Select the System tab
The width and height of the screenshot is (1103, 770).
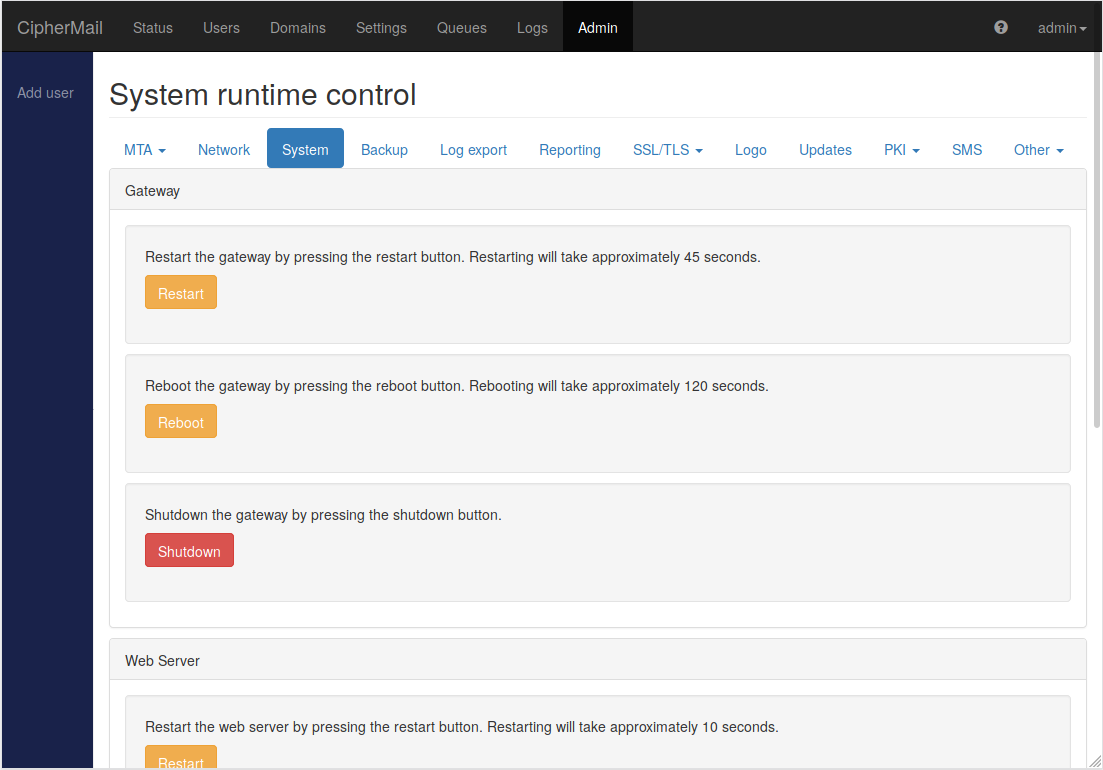pos(305,148)
